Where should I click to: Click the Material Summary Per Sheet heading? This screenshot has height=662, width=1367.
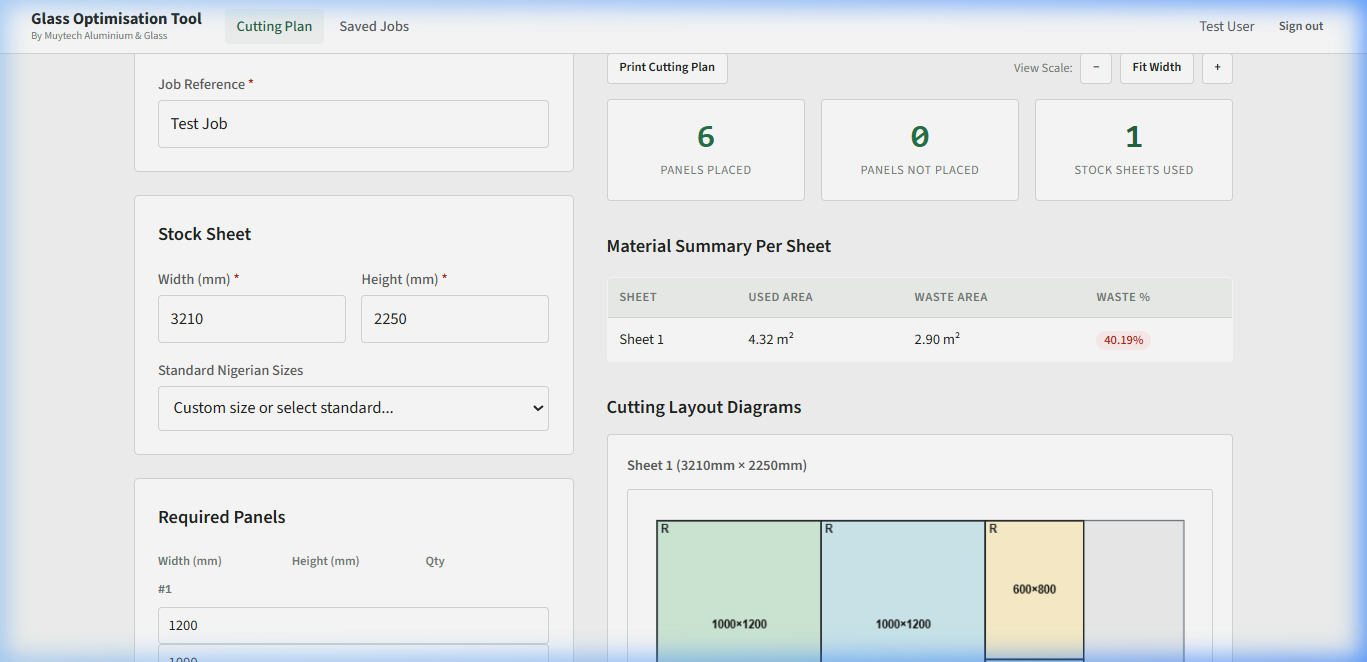[719, 246]
